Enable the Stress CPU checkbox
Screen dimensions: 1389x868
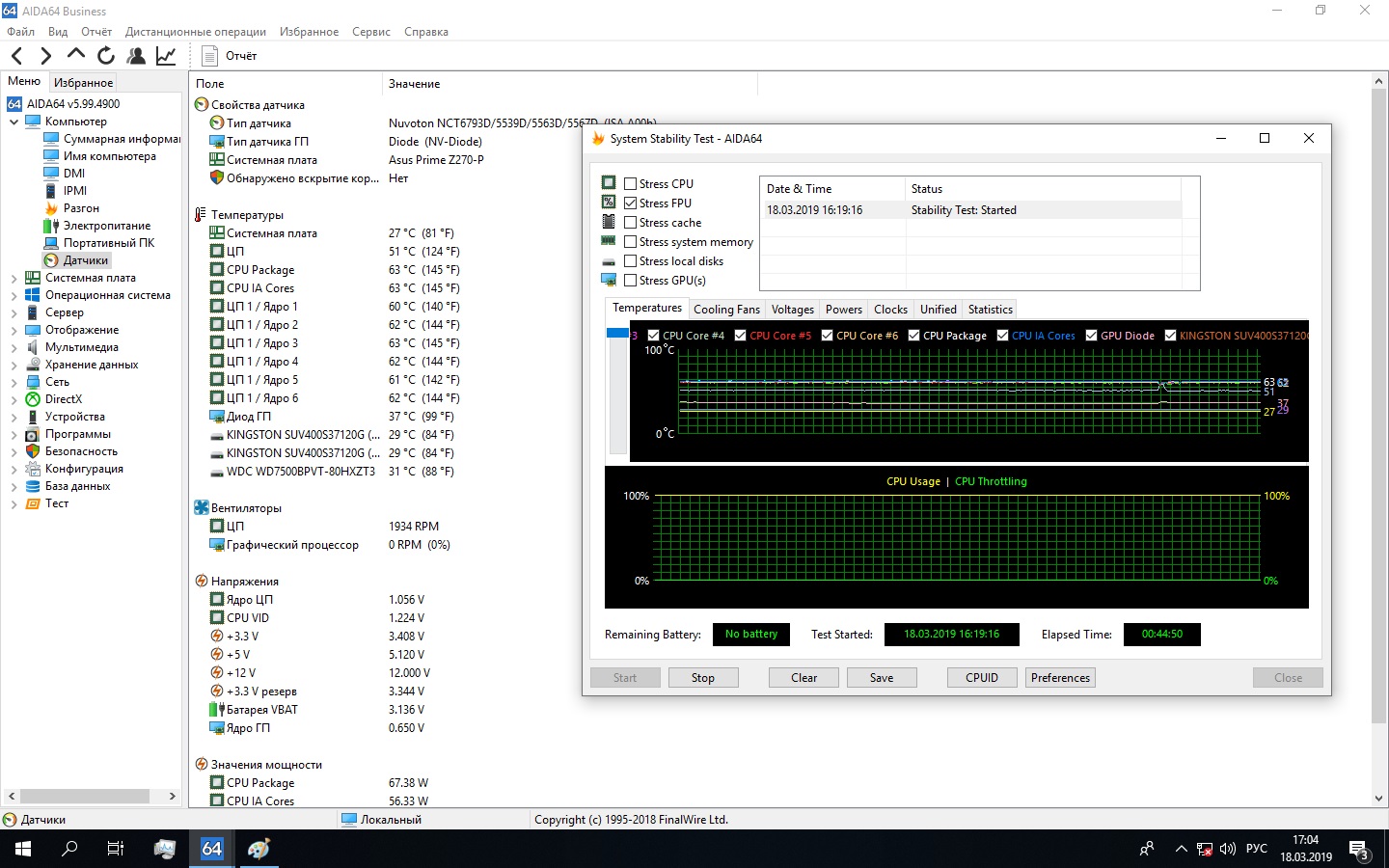630,184
